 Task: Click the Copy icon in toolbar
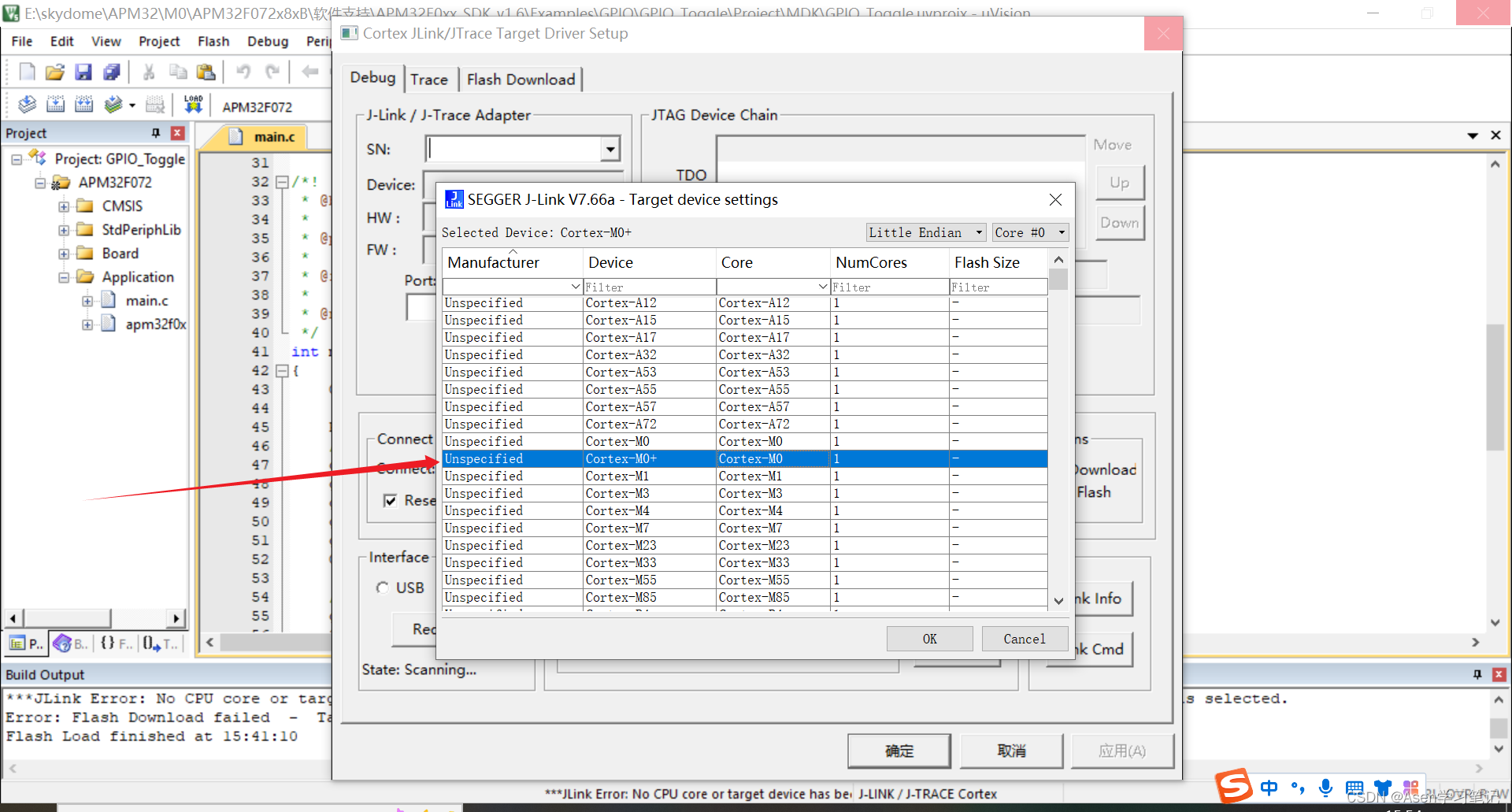point(178,72)
